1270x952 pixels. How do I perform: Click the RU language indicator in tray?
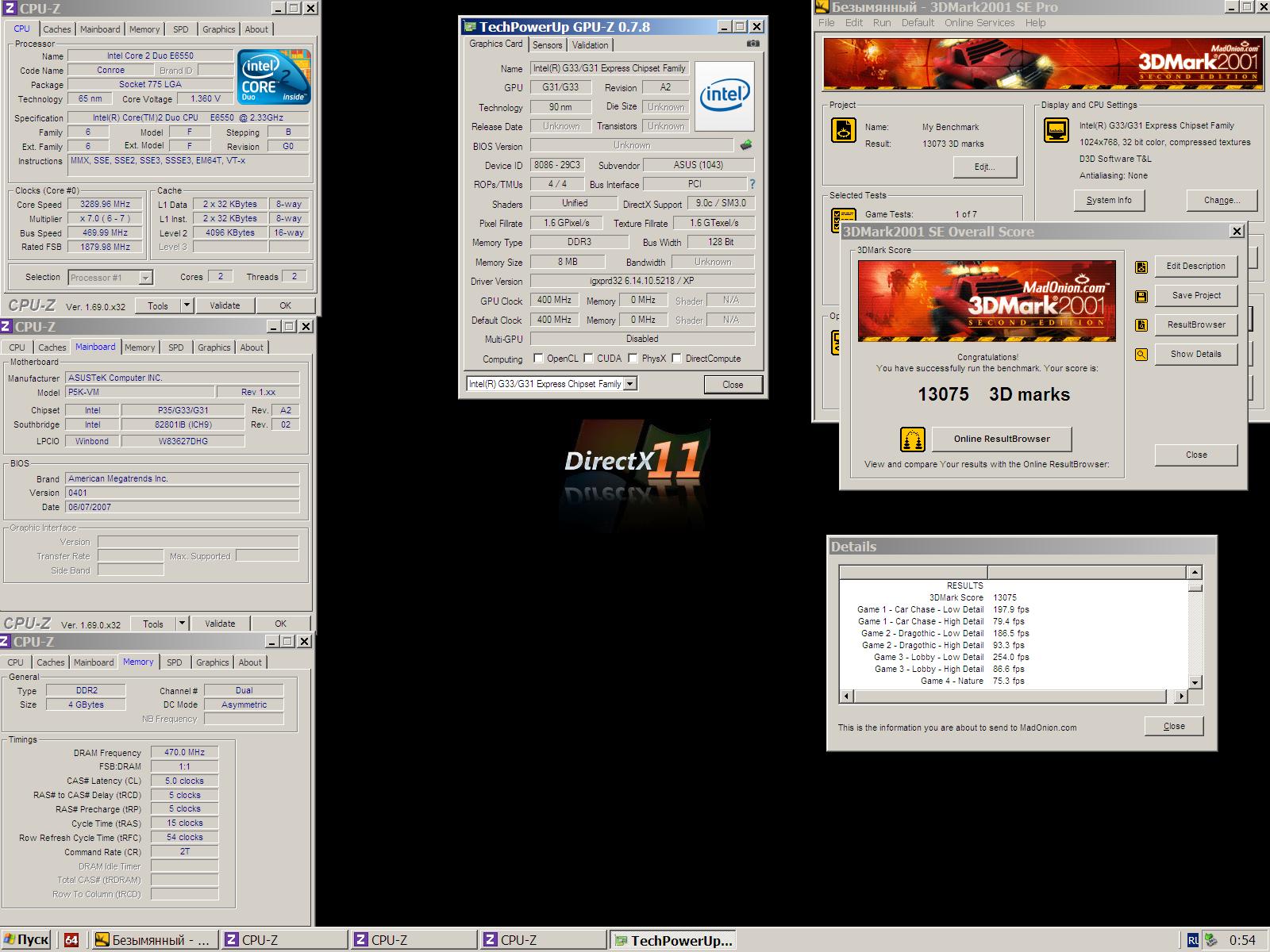click(1193, 940)
